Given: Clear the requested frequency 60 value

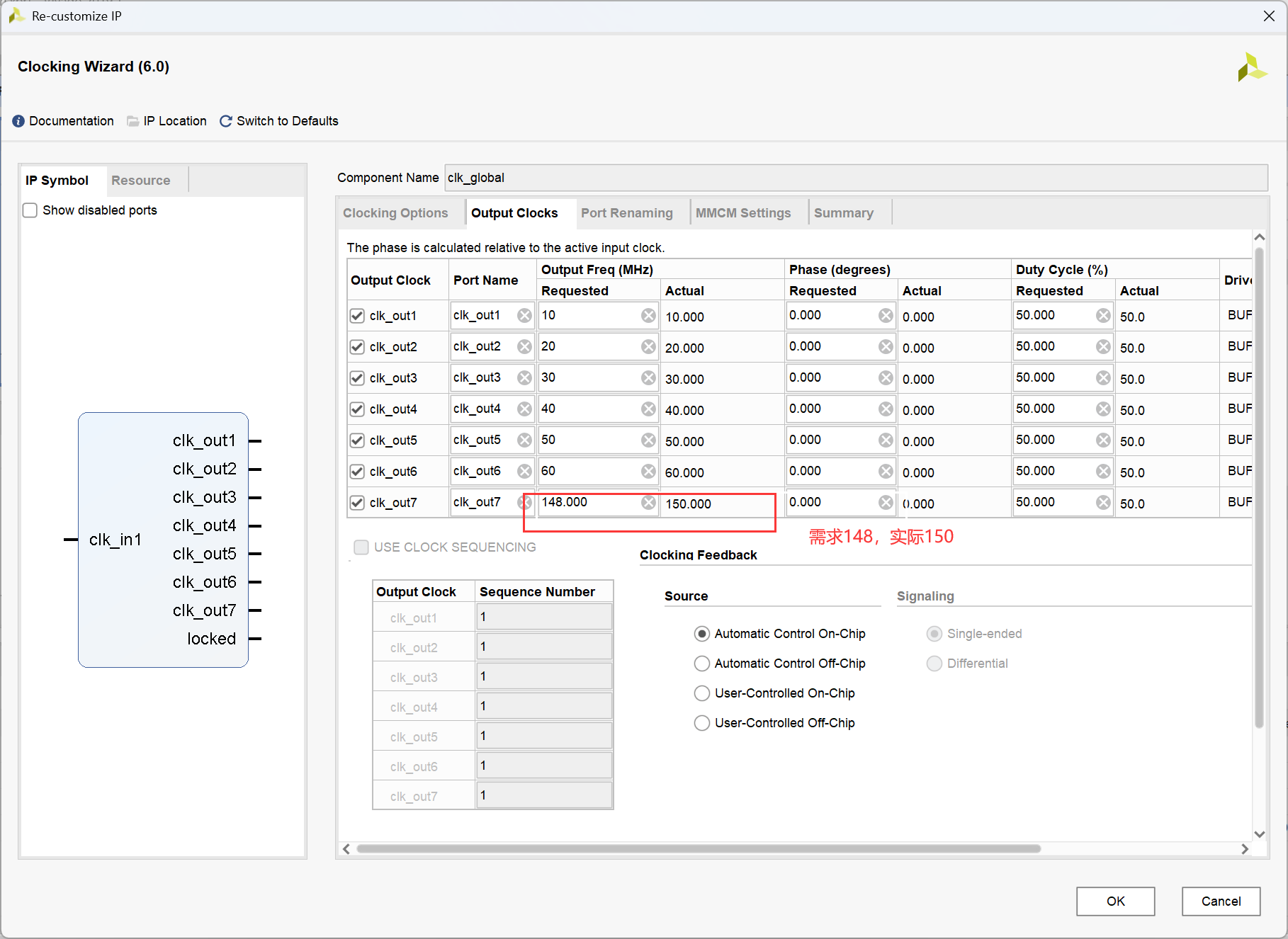Looking at the screenshot, I should tap(648, 472).
